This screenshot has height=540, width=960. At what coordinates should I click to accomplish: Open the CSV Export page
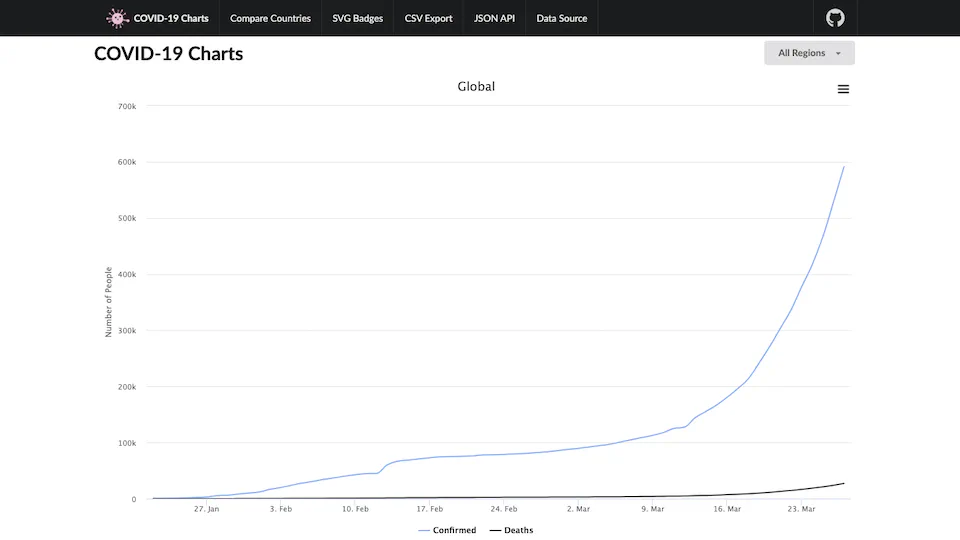point(429,18)
